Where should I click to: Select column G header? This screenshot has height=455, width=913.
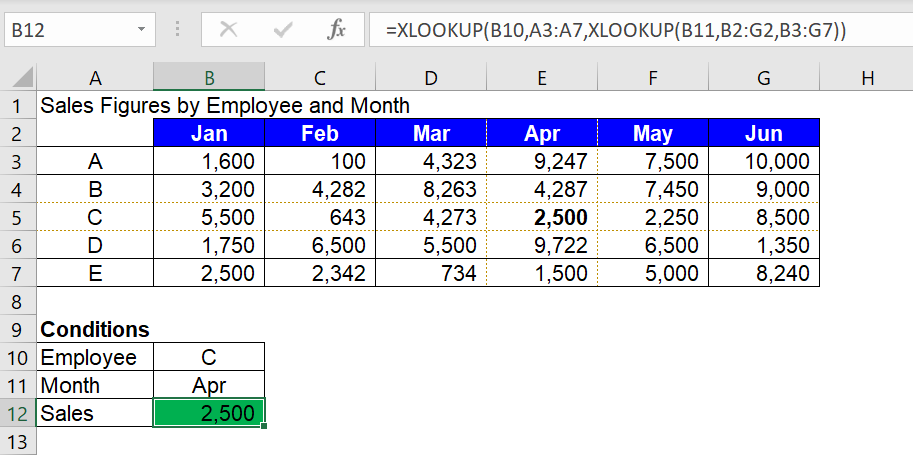(x=764, y=77)
